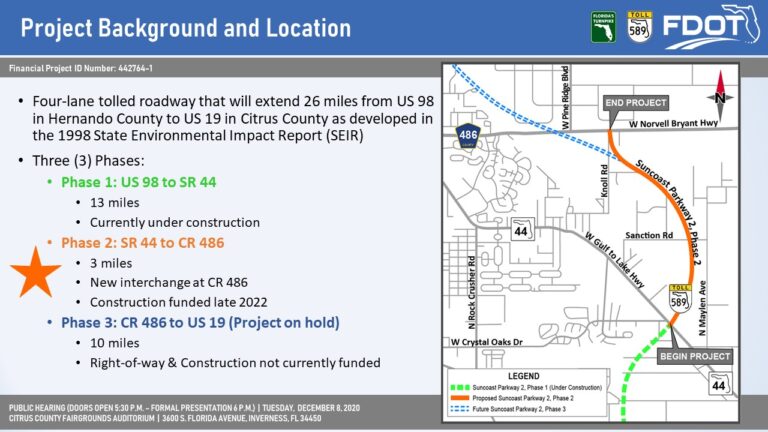
Task: Click the green dashed Phase 1 legend swatch
Action: click(459, 387)
